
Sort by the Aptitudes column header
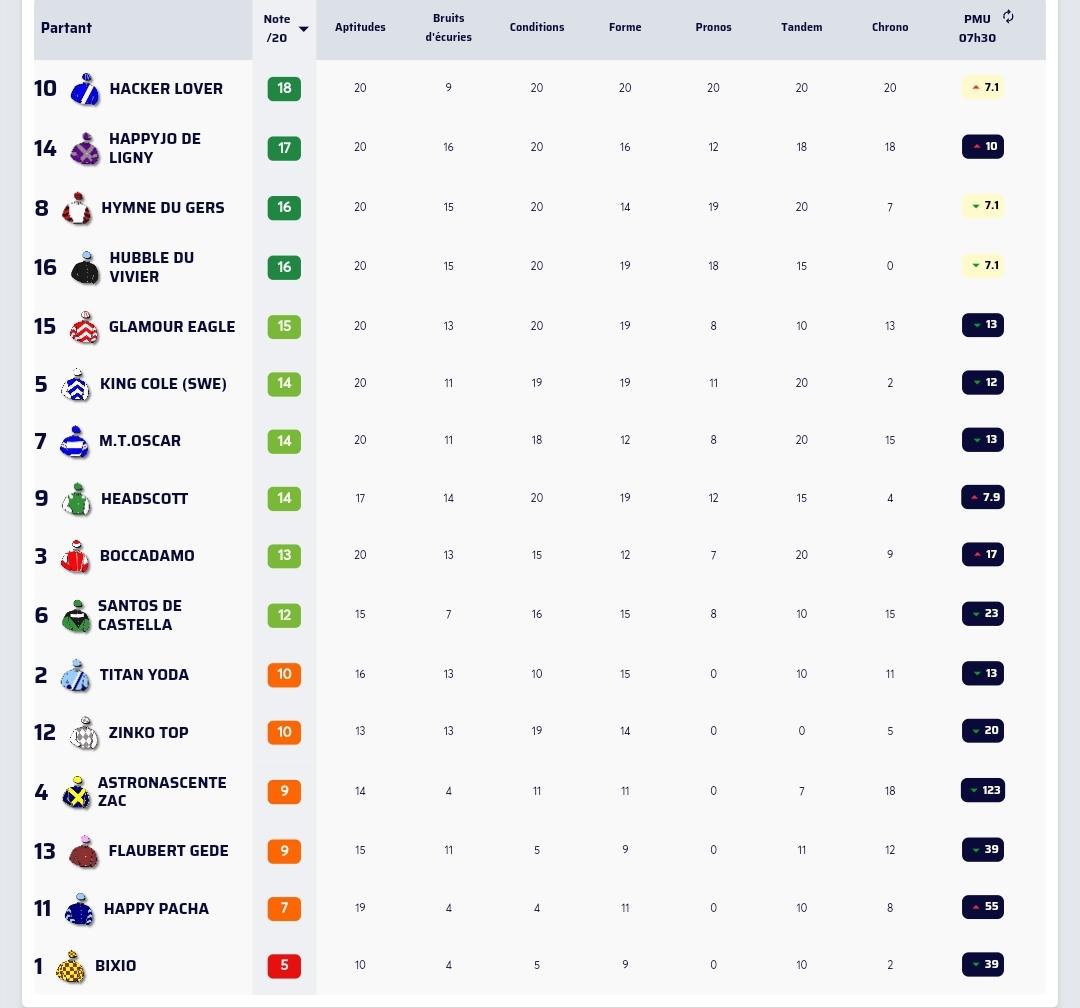pos(360,28)
